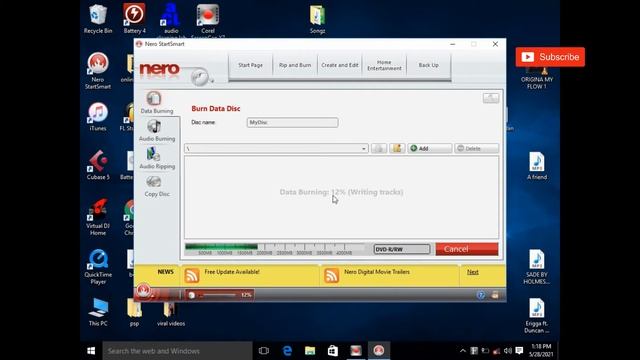Image resolution: width=640 pixels, height=360 pixels.
Task: Click the Add files button
Action: tap(430, 148)
